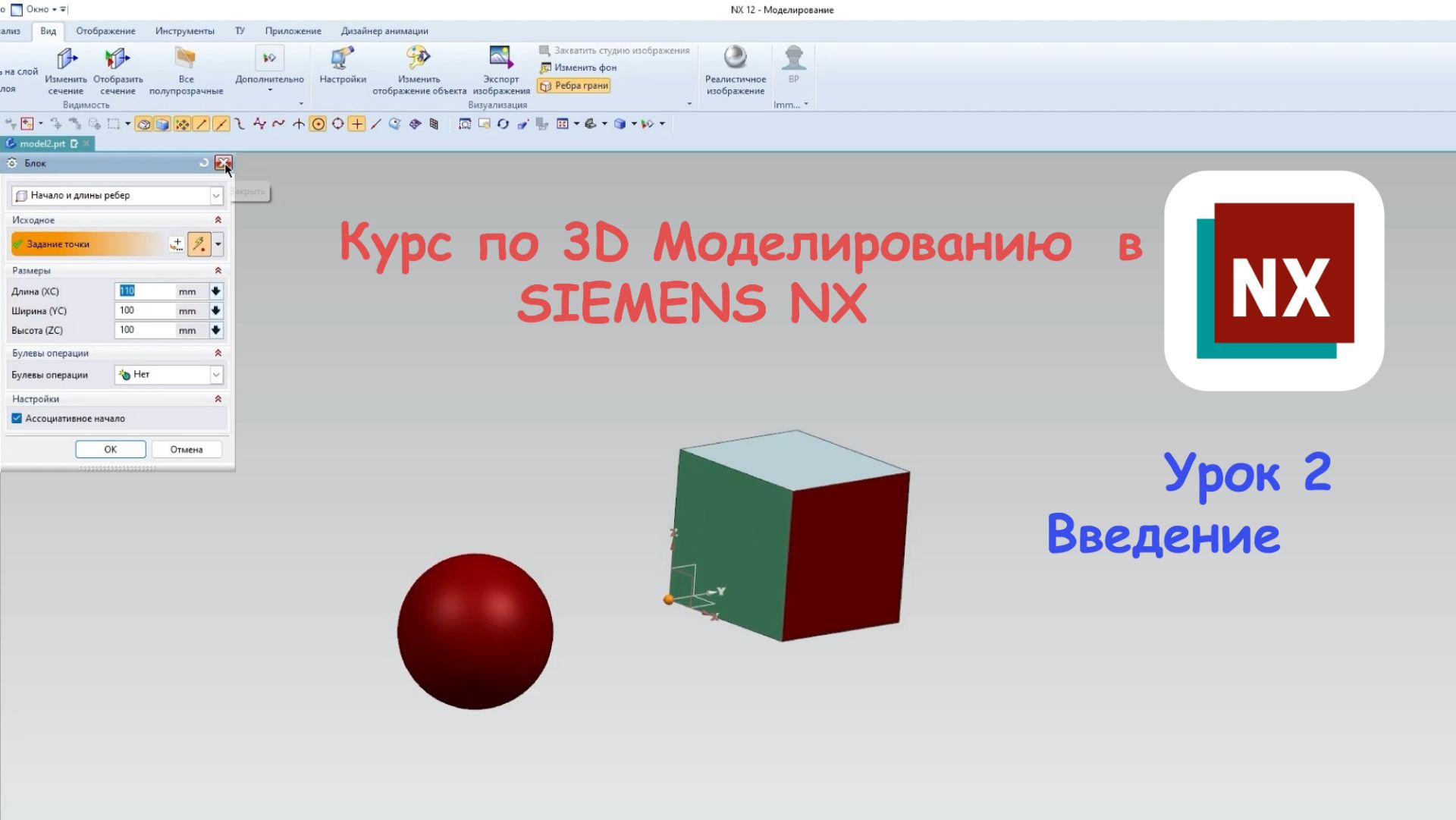Click the Отобразить сечение ribbon icon

coord(118,58)
